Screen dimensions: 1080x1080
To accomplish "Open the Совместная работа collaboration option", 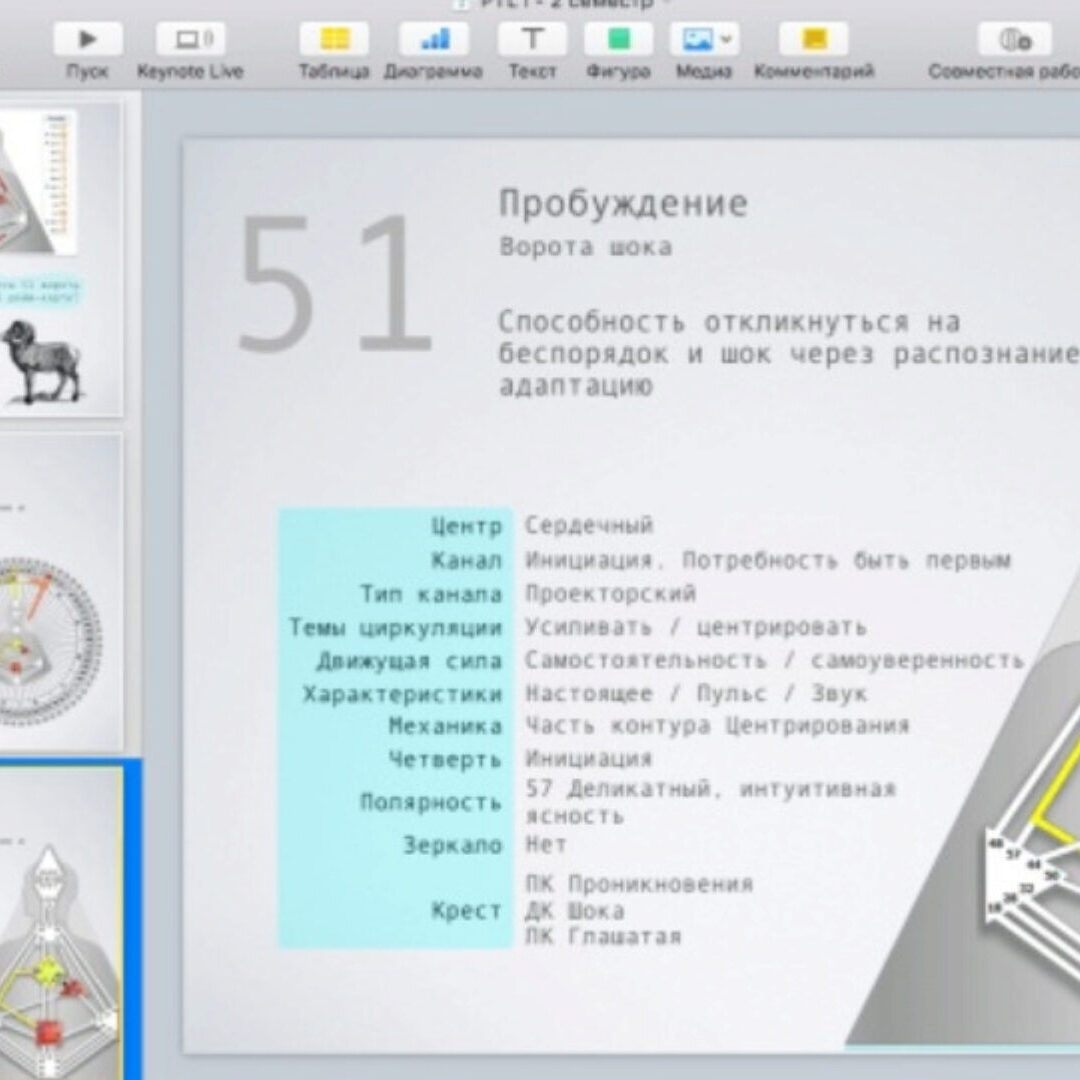I will tap(1014, 40).
